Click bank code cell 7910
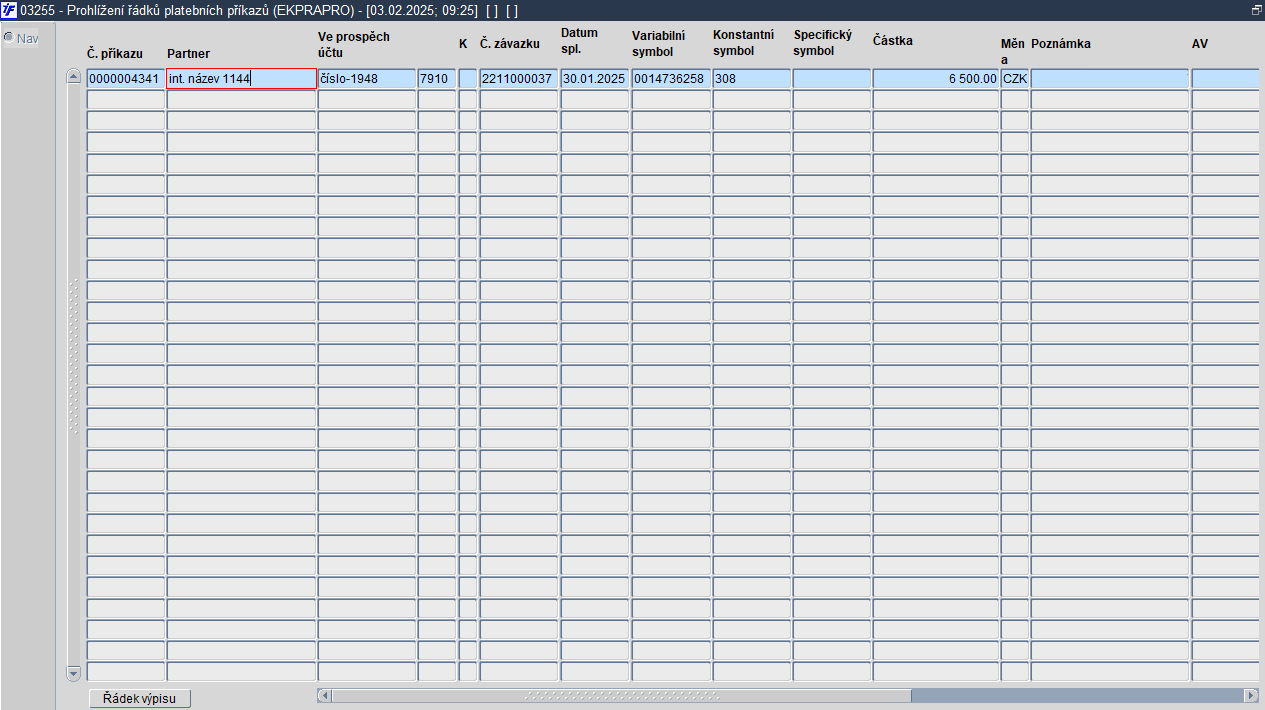Viewport: 1265px width, 710px height. pyautogui.click(x=437, y=78)
